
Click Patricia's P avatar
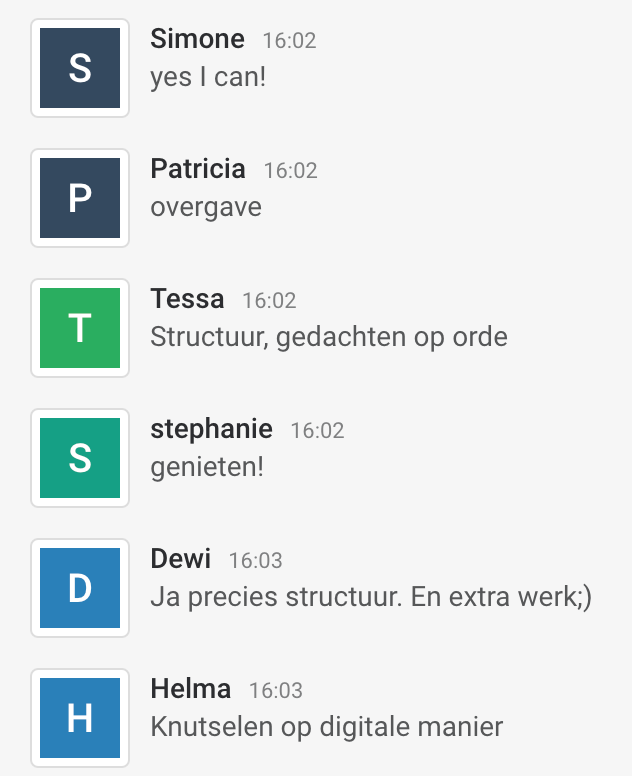(80, 198)
